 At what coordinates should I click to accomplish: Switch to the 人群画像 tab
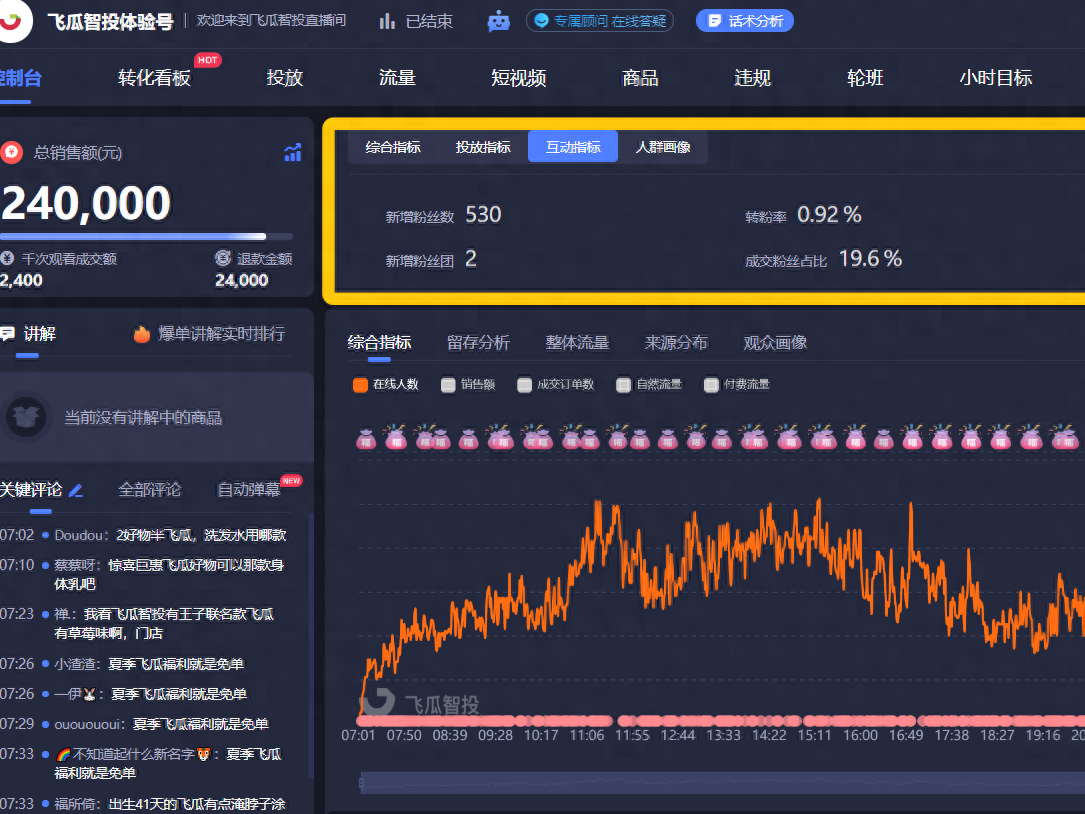coord(662,147)
